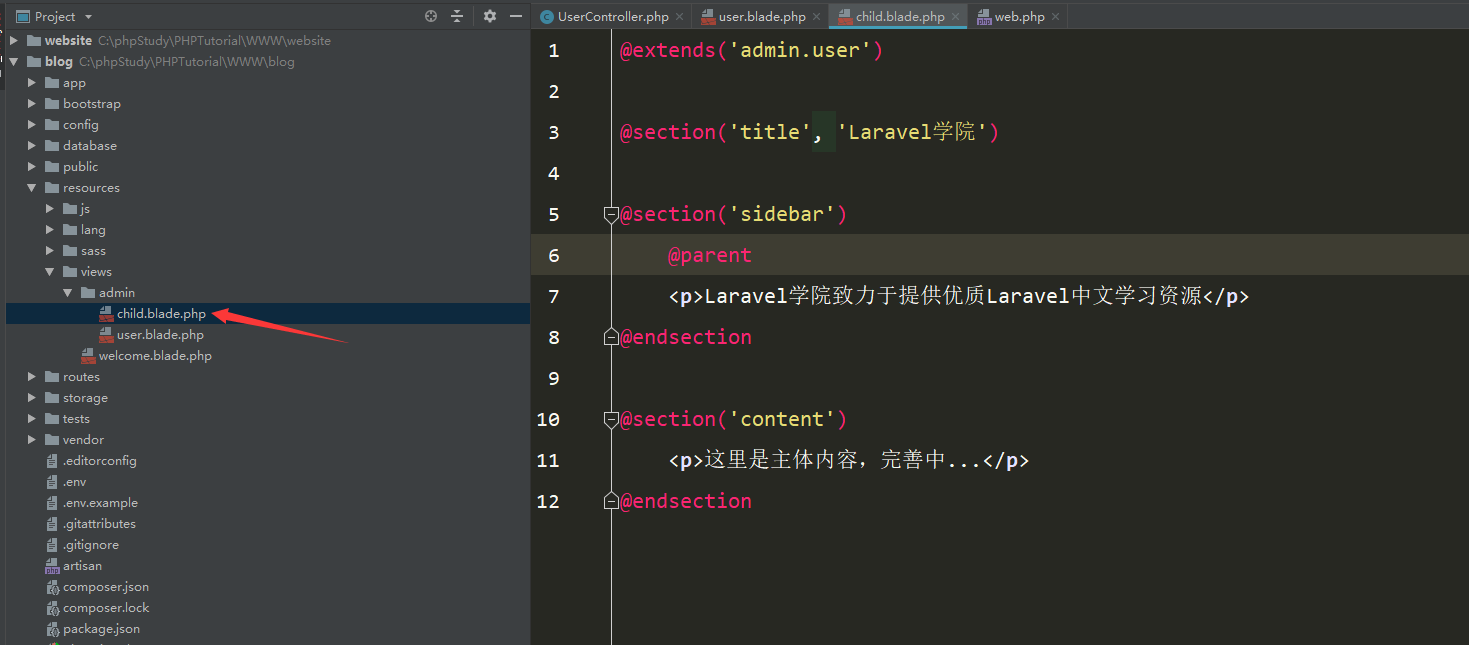The image size is (1469, 645).
Task: Select the .gitignore file
Action: [x=91, y=545]
